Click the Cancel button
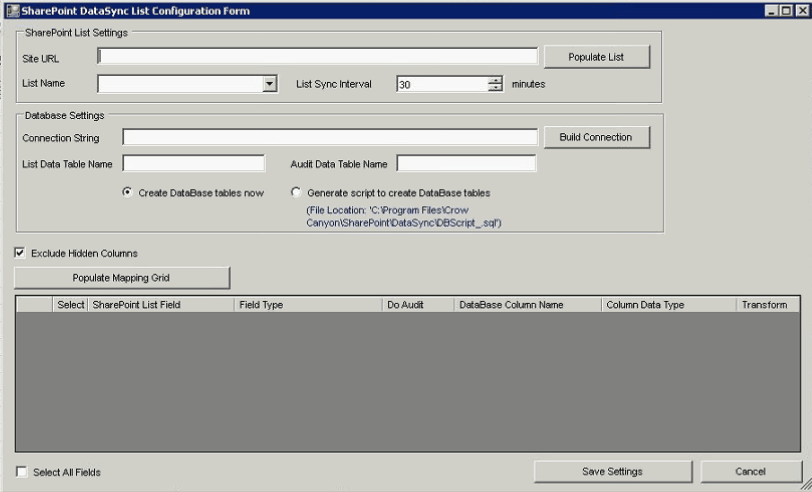This screenshot has height=492, width=812. (x=750, y=471)
